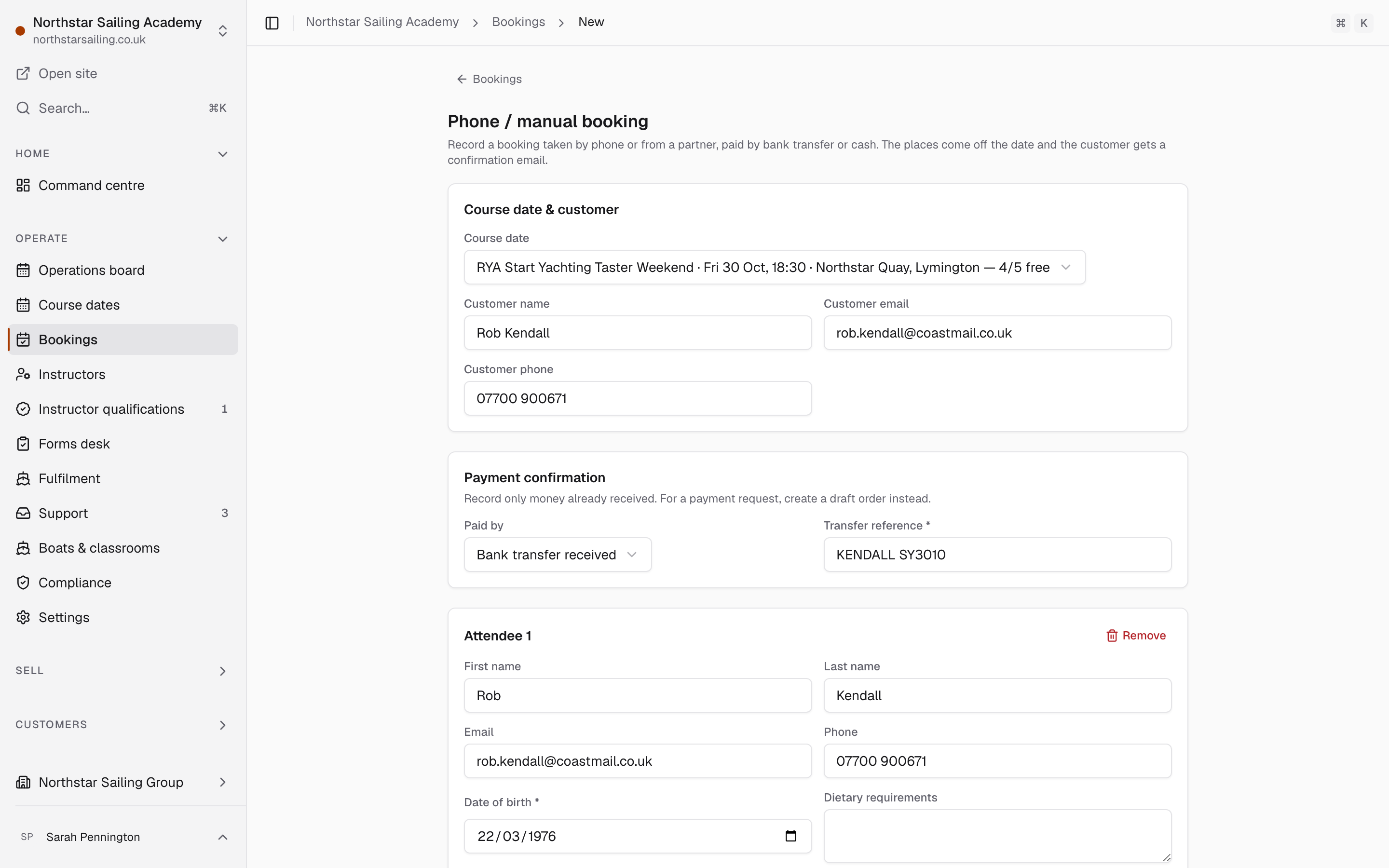Click the Fulfilment boat icon

[x=23, y=479]
